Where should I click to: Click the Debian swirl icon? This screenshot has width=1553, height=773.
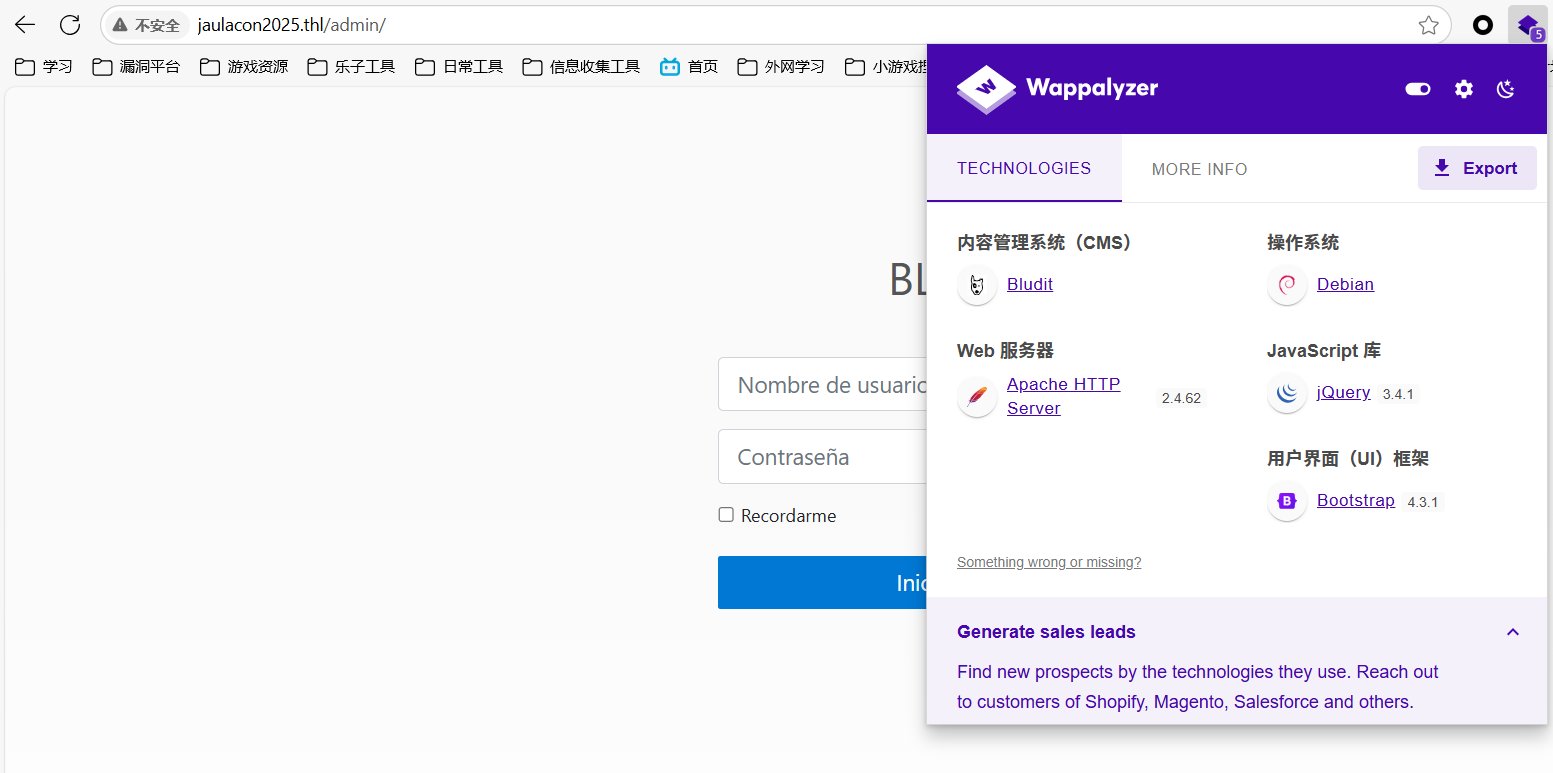[x=1287, y=285]
